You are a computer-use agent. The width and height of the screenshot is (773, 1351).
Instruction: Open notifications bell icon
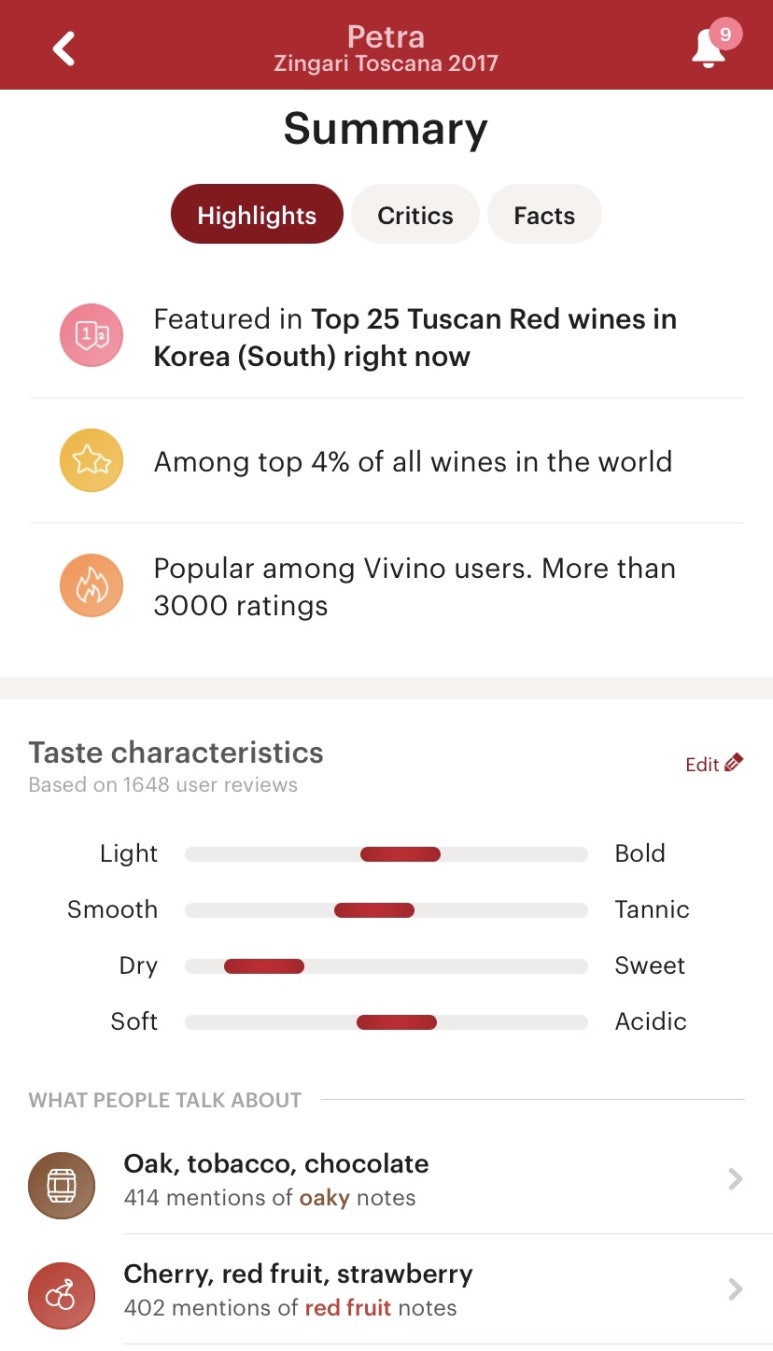708,50
